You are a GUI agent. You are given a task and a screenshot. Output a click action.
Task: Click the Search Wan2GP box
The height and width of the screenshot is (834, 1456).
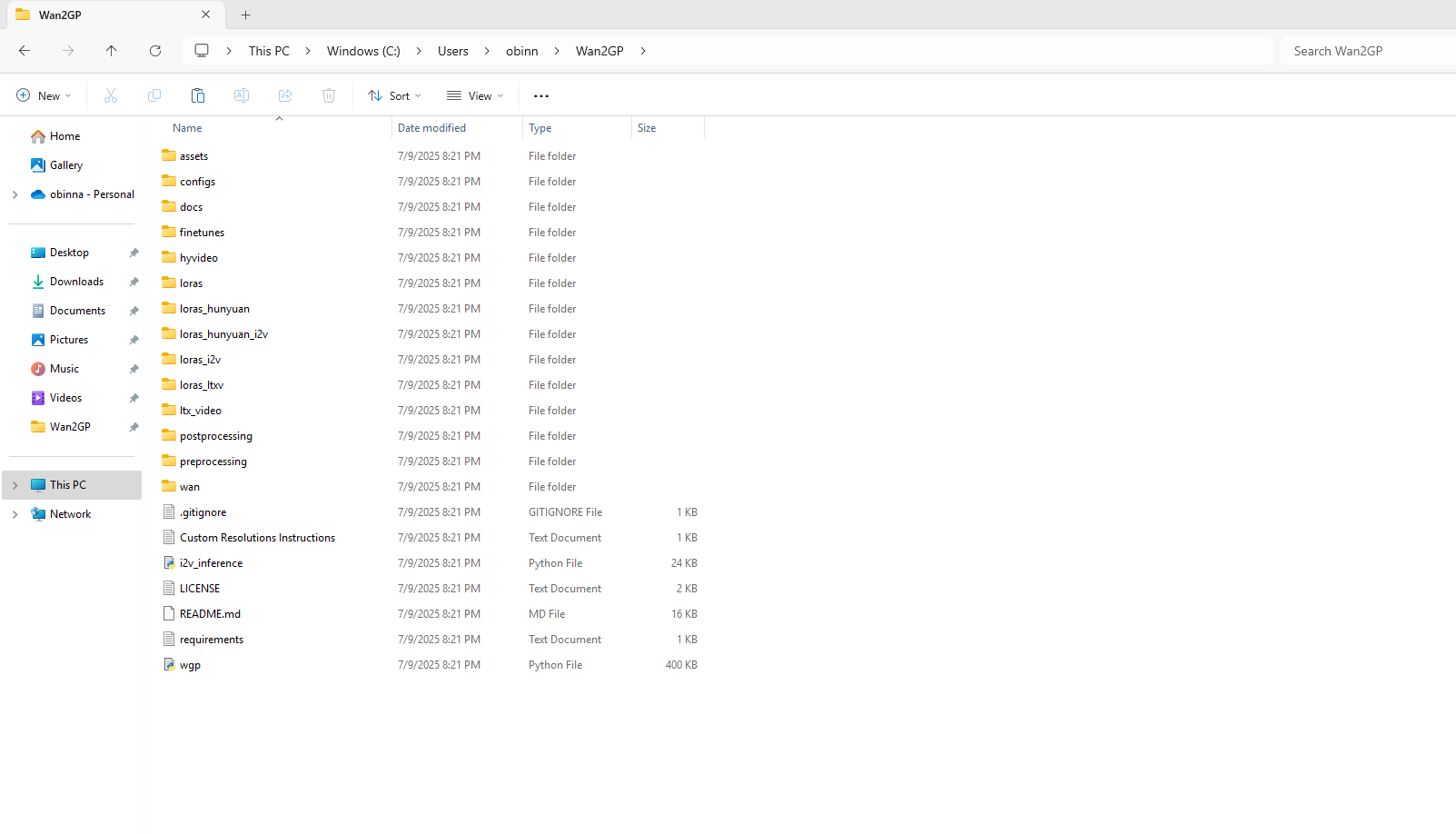coord(1368,51)
